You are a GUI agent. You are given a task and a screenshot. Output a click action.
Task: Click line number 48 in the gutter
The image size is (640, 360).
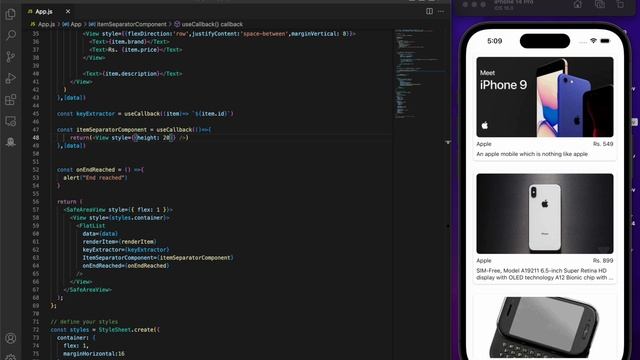point(36,138)
